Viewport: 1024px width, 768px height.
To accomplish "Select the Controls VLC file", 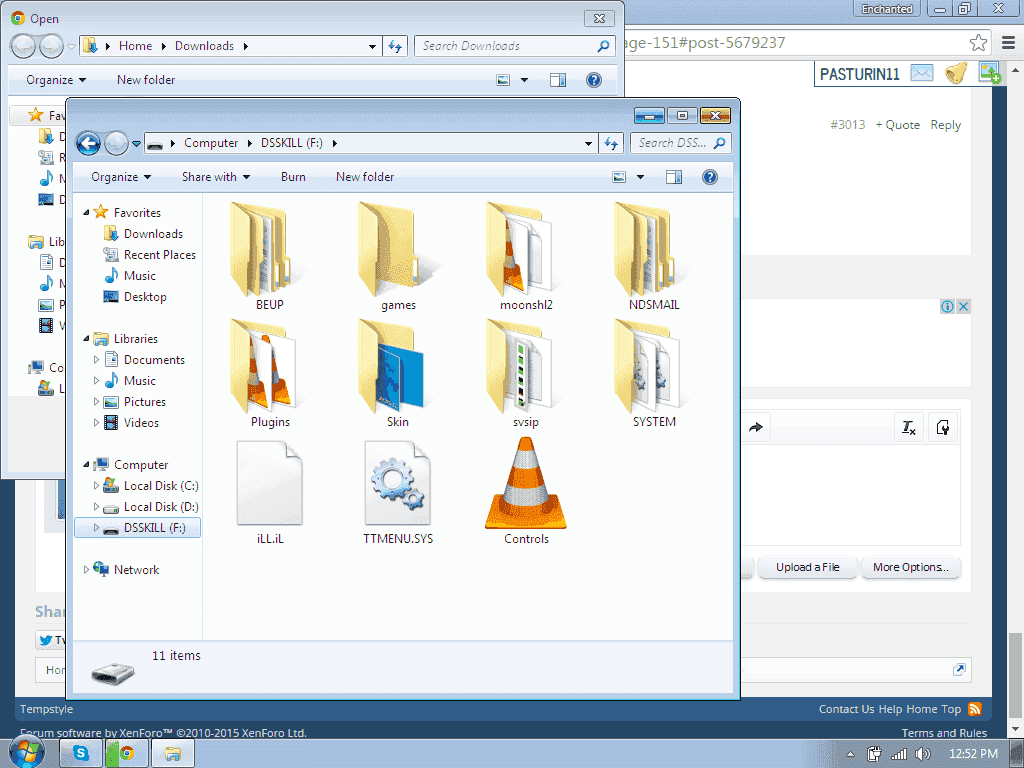I will [x=526, y=491].
